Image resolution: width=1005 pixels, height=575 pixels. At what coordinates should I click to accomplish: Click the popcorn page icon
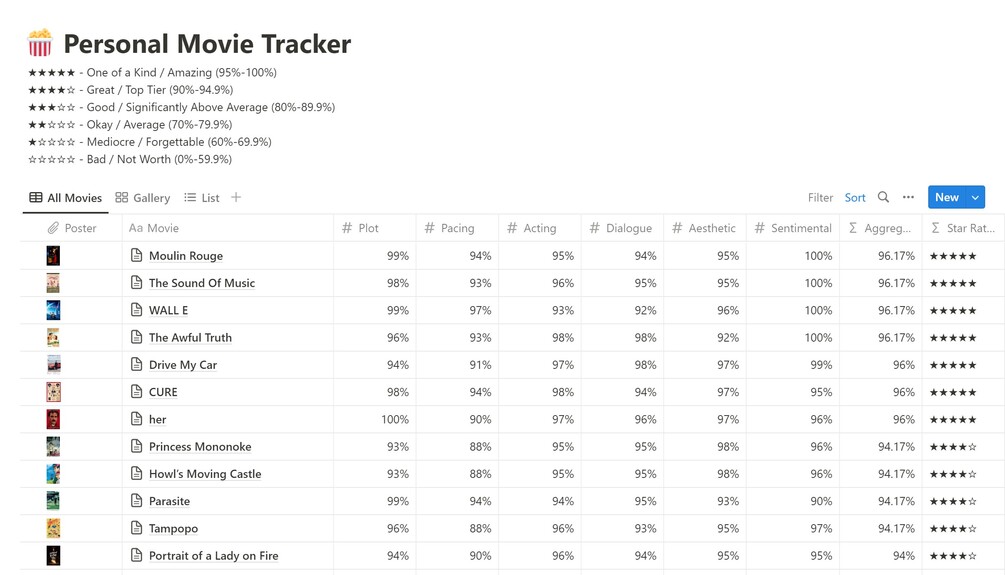40,44
